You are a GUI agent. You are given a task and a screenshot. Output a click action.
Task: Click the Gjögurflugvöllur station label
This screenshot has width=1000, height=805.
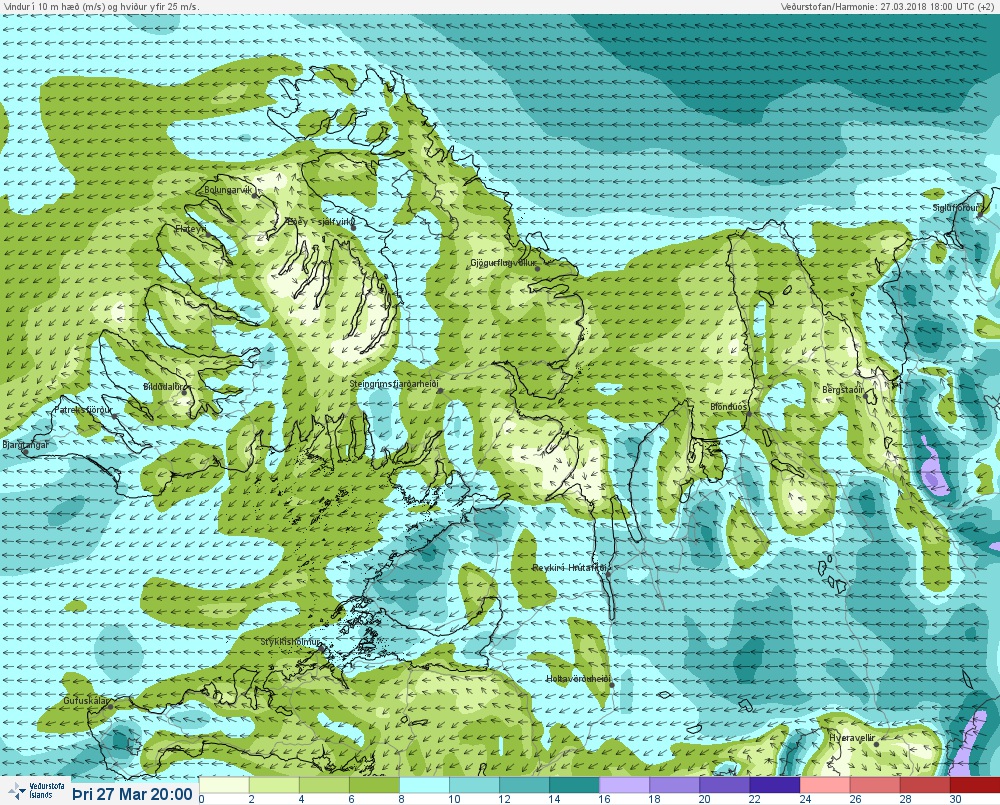pos(503,263)
